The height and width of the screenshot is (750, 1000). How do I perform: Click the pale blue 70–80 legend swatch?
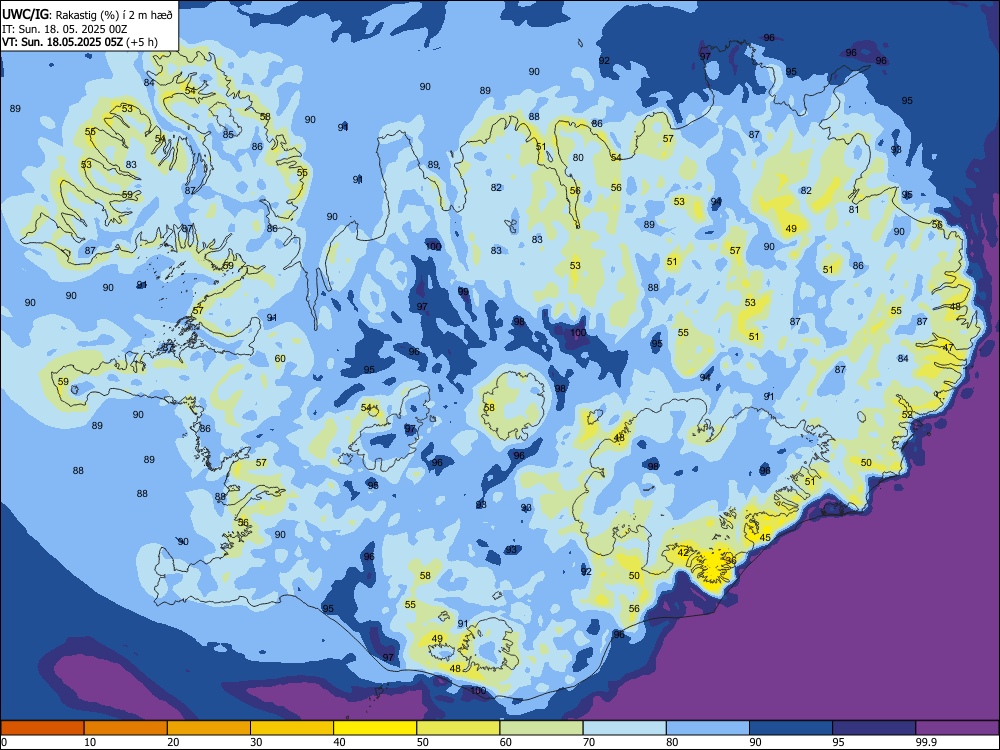[x=625, y=728]
